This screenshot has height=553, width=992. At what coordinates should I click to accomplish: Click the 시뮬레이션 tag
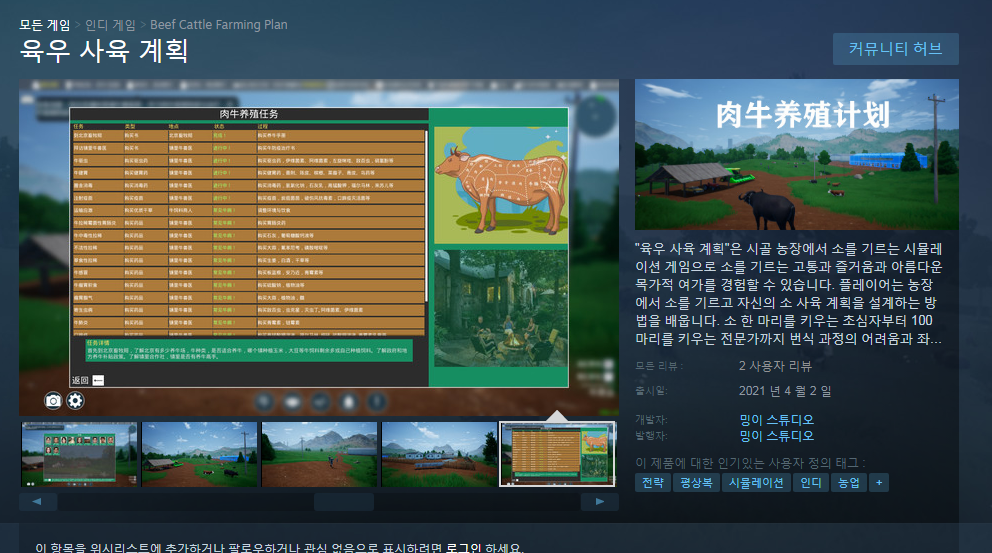pos(756,483)
